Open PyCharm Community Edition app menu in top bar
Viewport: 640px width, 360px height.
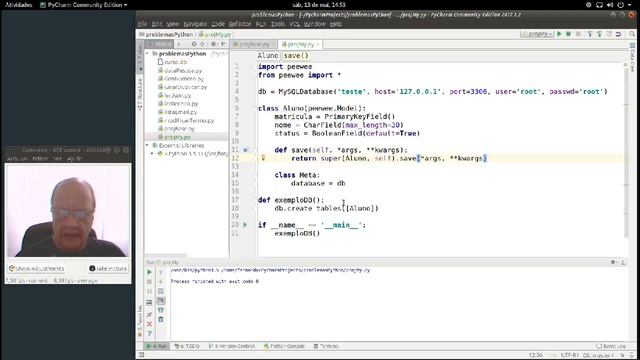(x=84, y=5)
